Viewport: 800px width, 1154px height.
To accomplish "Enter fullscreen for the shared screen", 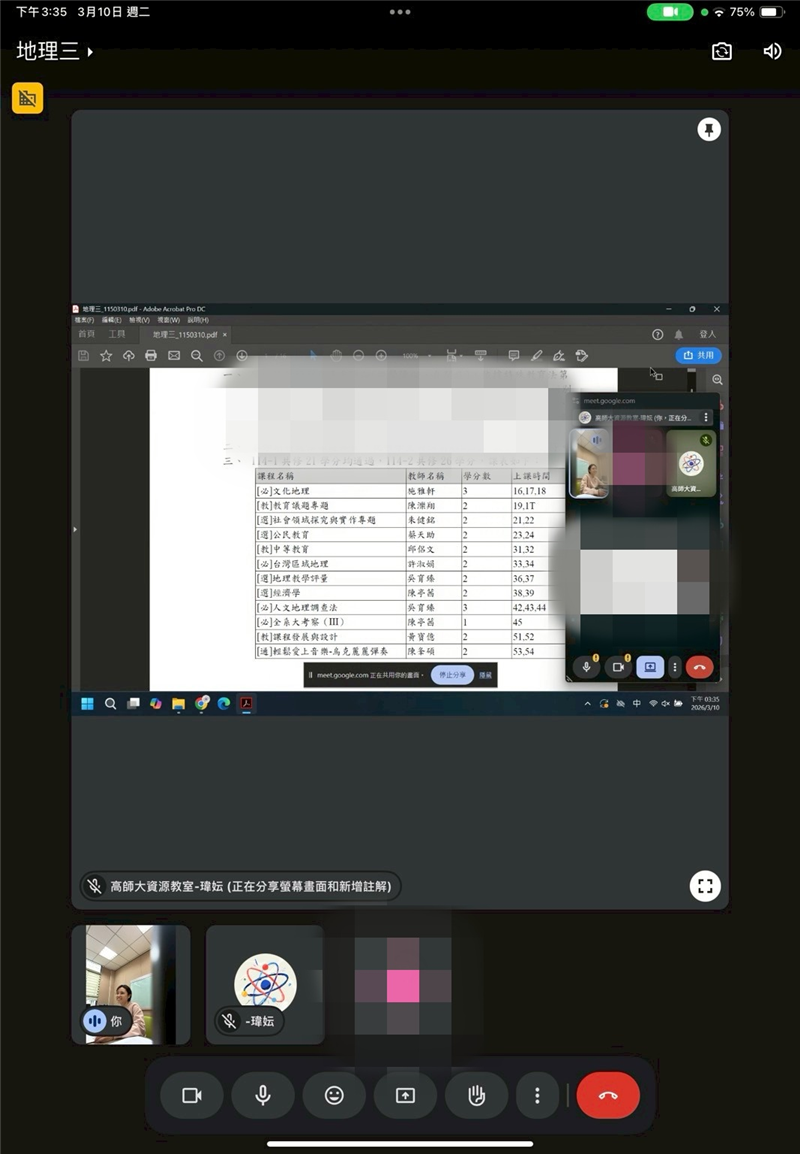I will 705,885.
